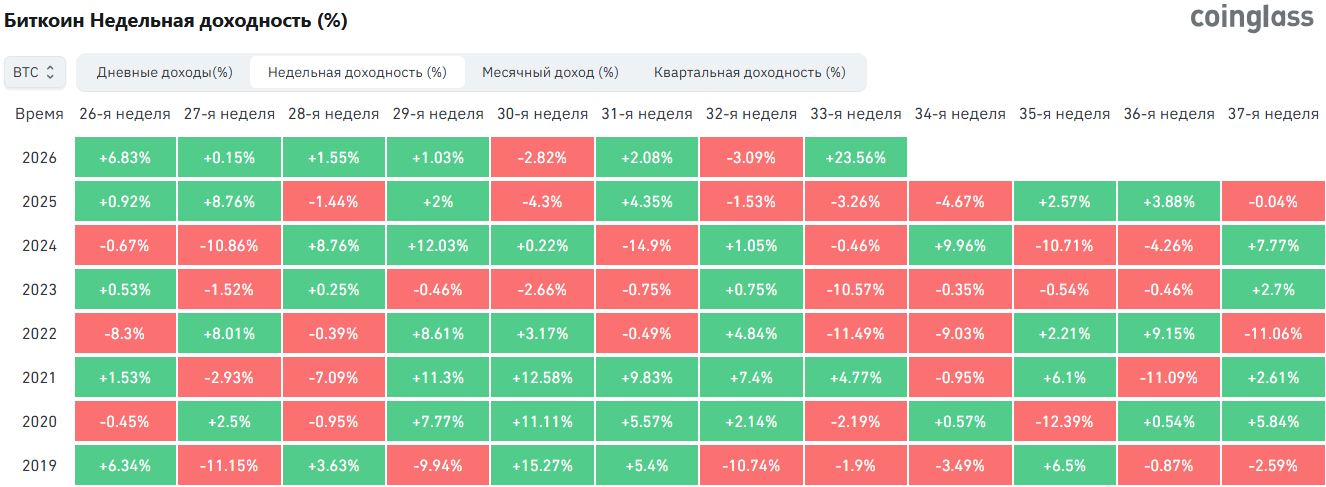Select the 2022 year row label

[40, 333]
